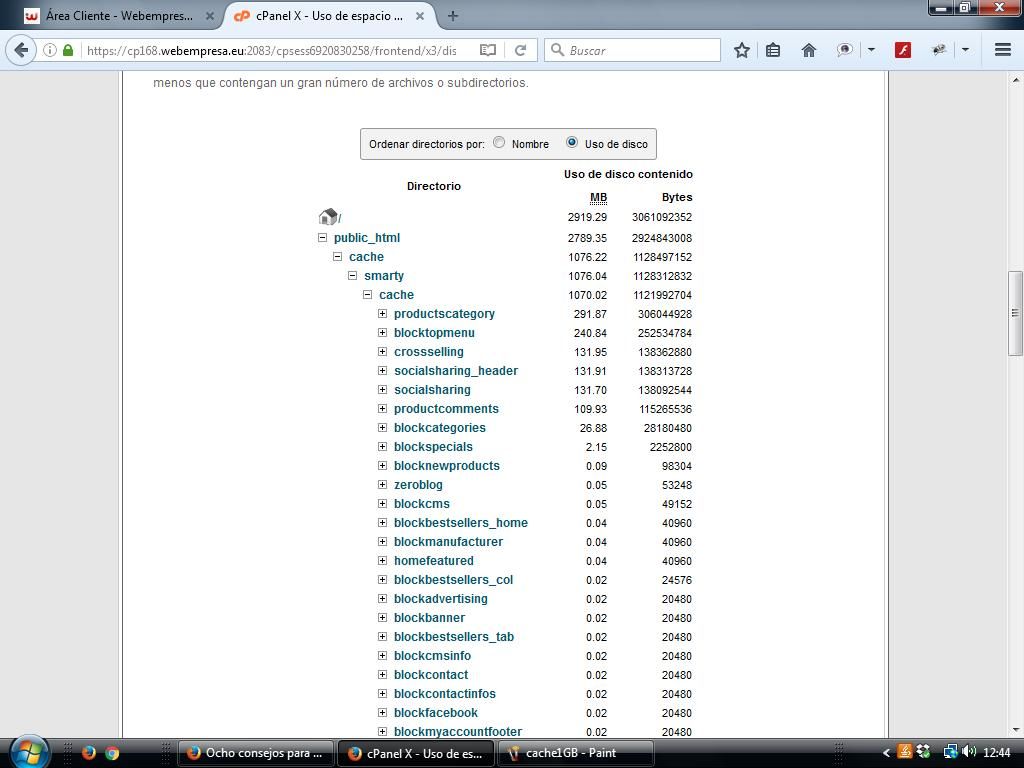Switch to Área Cliente - Webempresa tab
Screen dimensions: 1024x768
pyautogui.click(x=118, y=16)
